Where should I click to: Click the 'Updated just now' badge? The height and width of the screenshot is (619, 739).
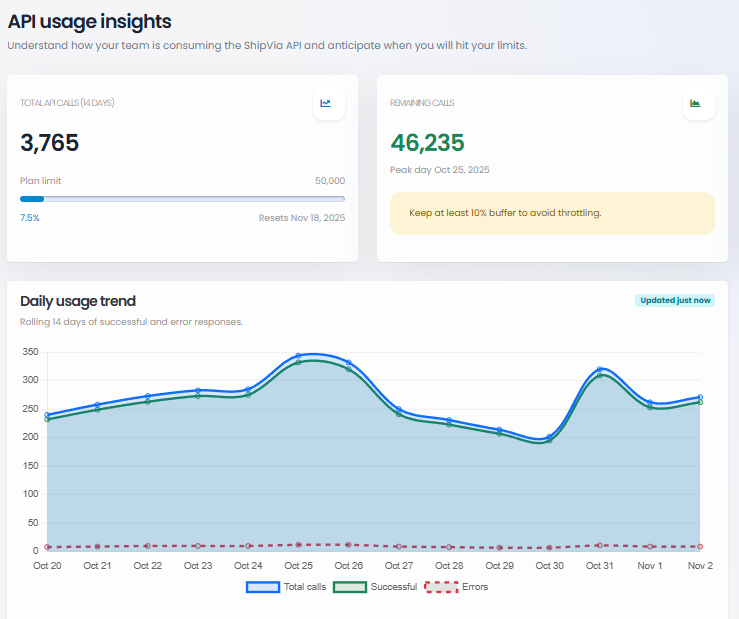675,300
